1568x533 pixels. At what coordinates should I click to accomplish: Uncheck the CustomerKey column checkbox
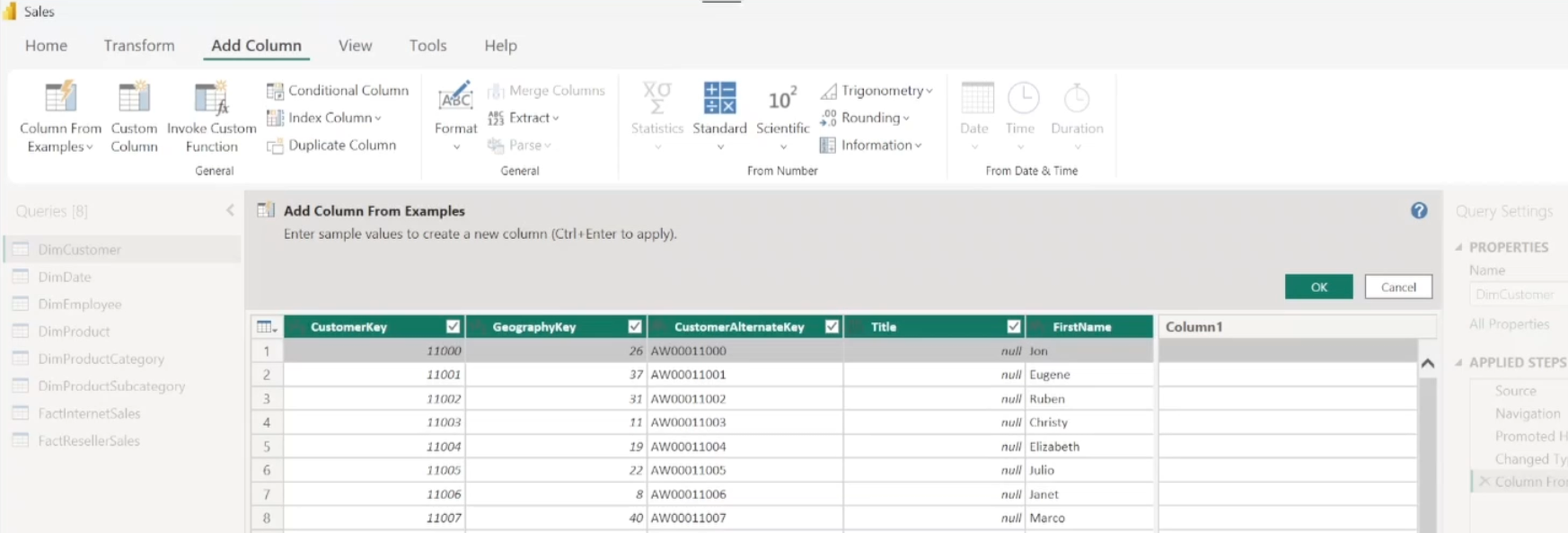point(454,327)
